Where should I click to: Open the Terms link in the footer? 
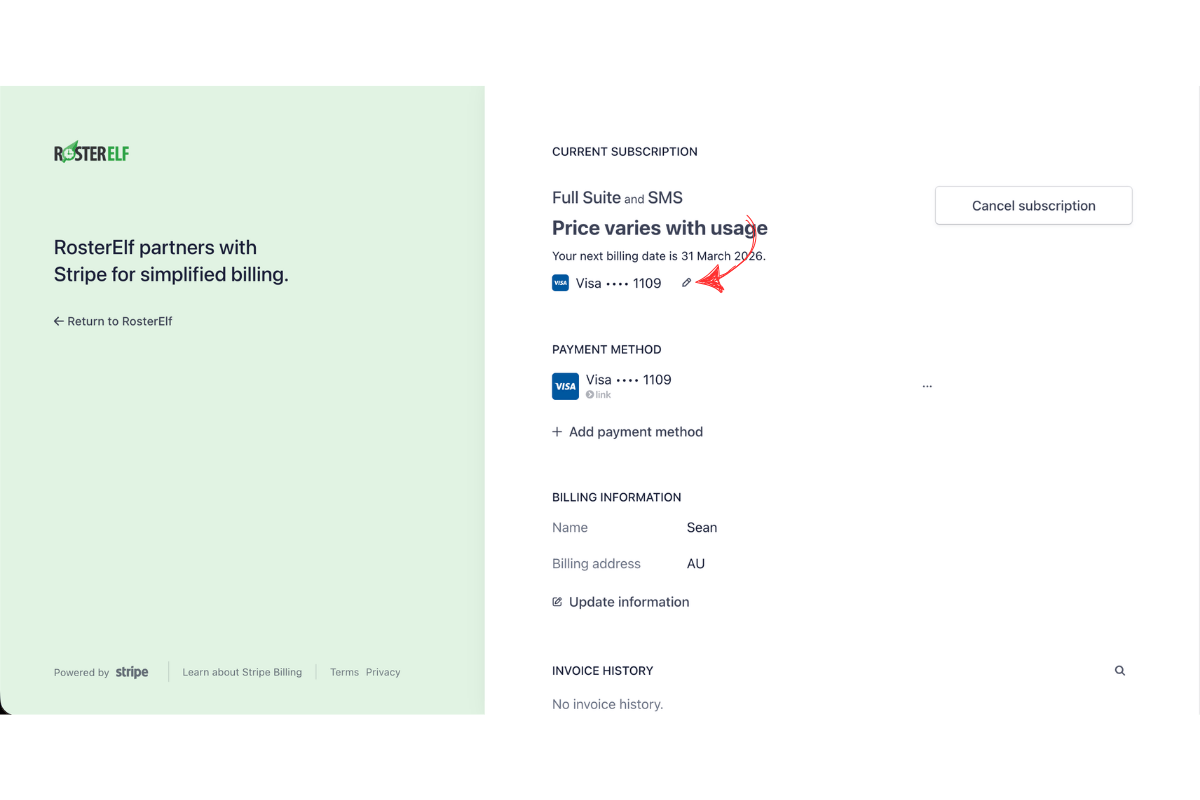coord(344,671)
